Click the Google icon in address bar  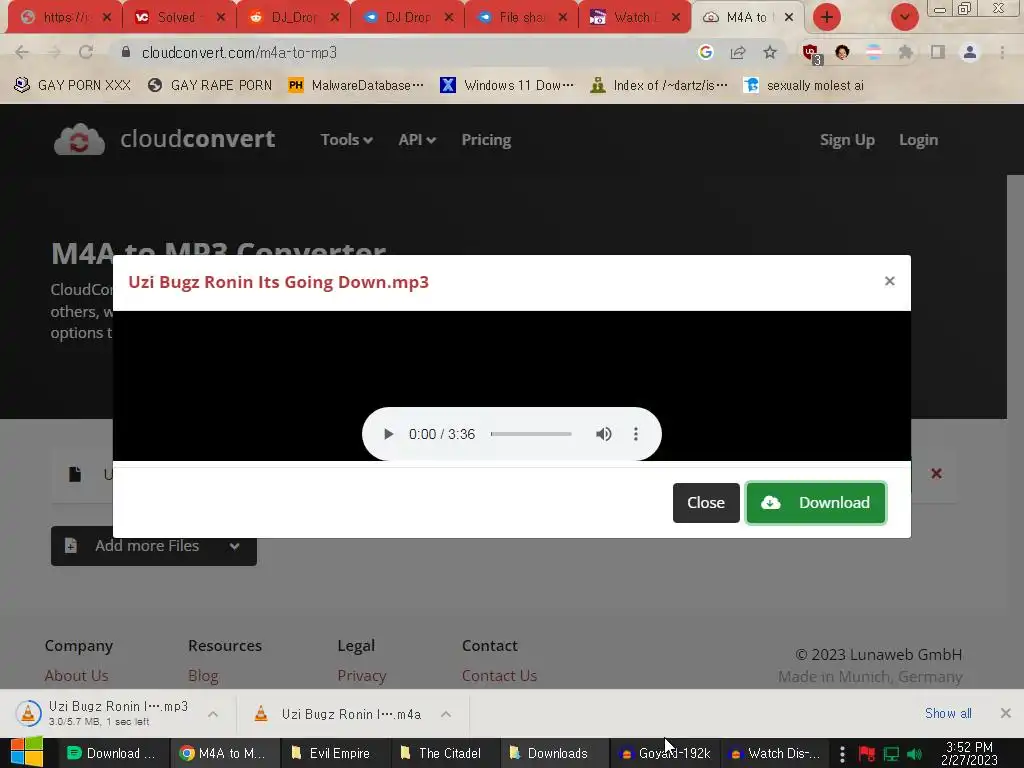pos(705,52)
